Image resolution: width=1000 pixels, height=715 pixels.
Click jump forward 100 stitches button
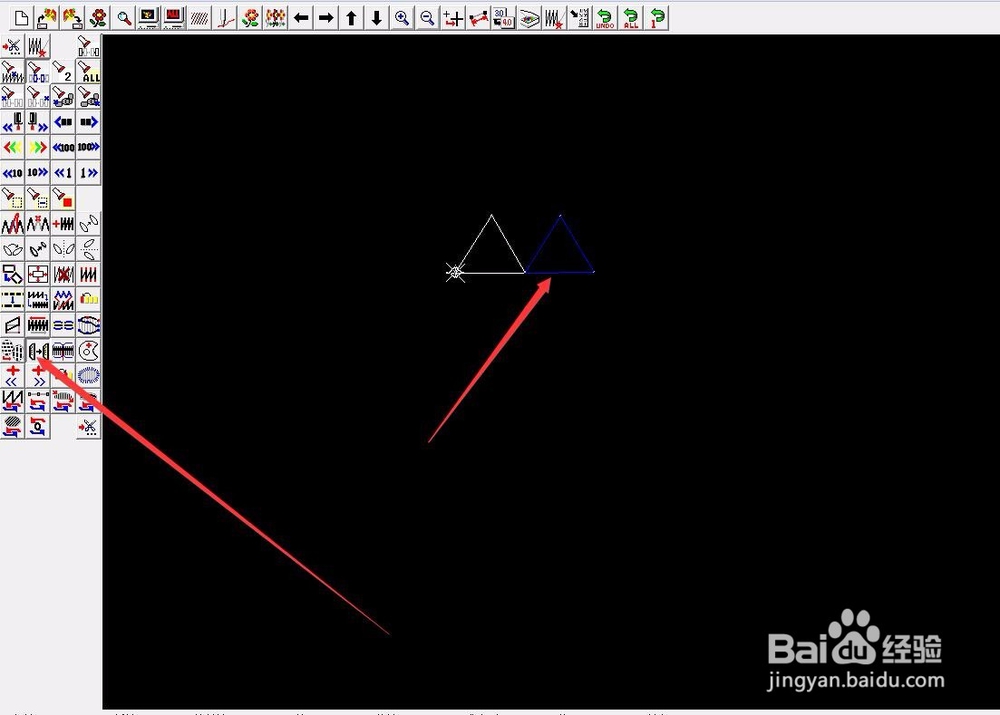pos(89,147)
